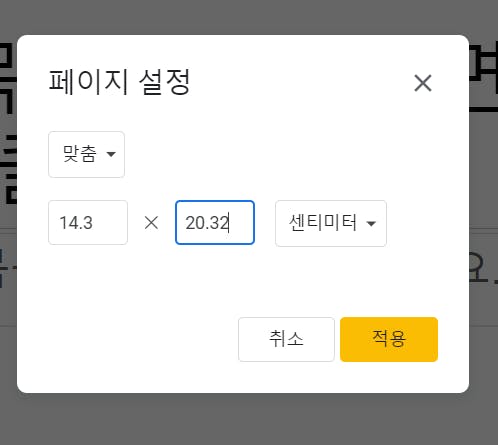Click the dimmed background above the dialog
The width and height of the screenshot is (498, 445).
pos(249,17)
